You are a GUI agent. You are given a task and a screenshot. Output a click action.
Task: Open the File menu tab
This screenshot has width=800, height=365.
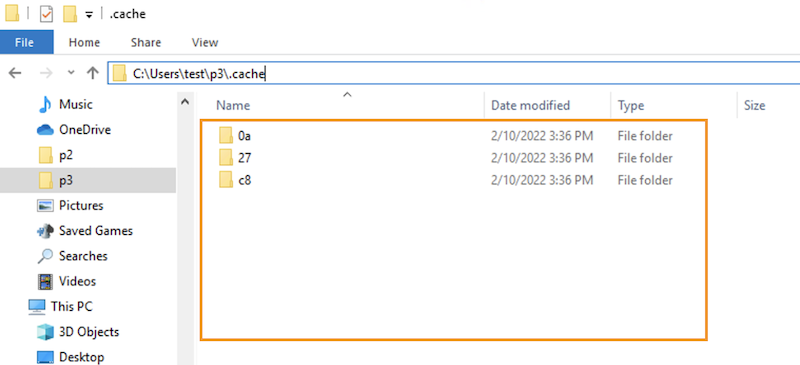[x=24, y=42]
